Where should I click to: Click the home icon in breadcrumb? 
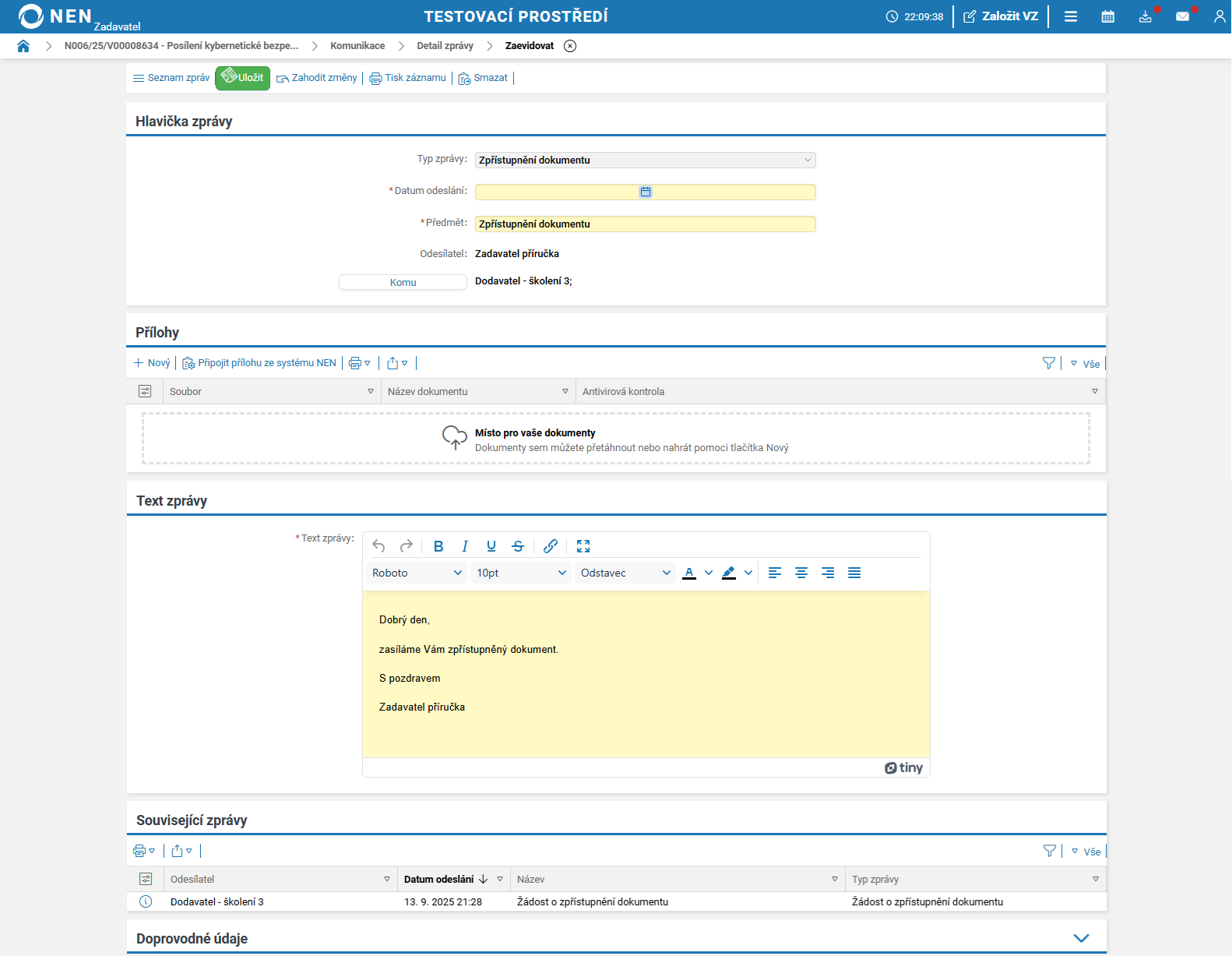[23, 46]
